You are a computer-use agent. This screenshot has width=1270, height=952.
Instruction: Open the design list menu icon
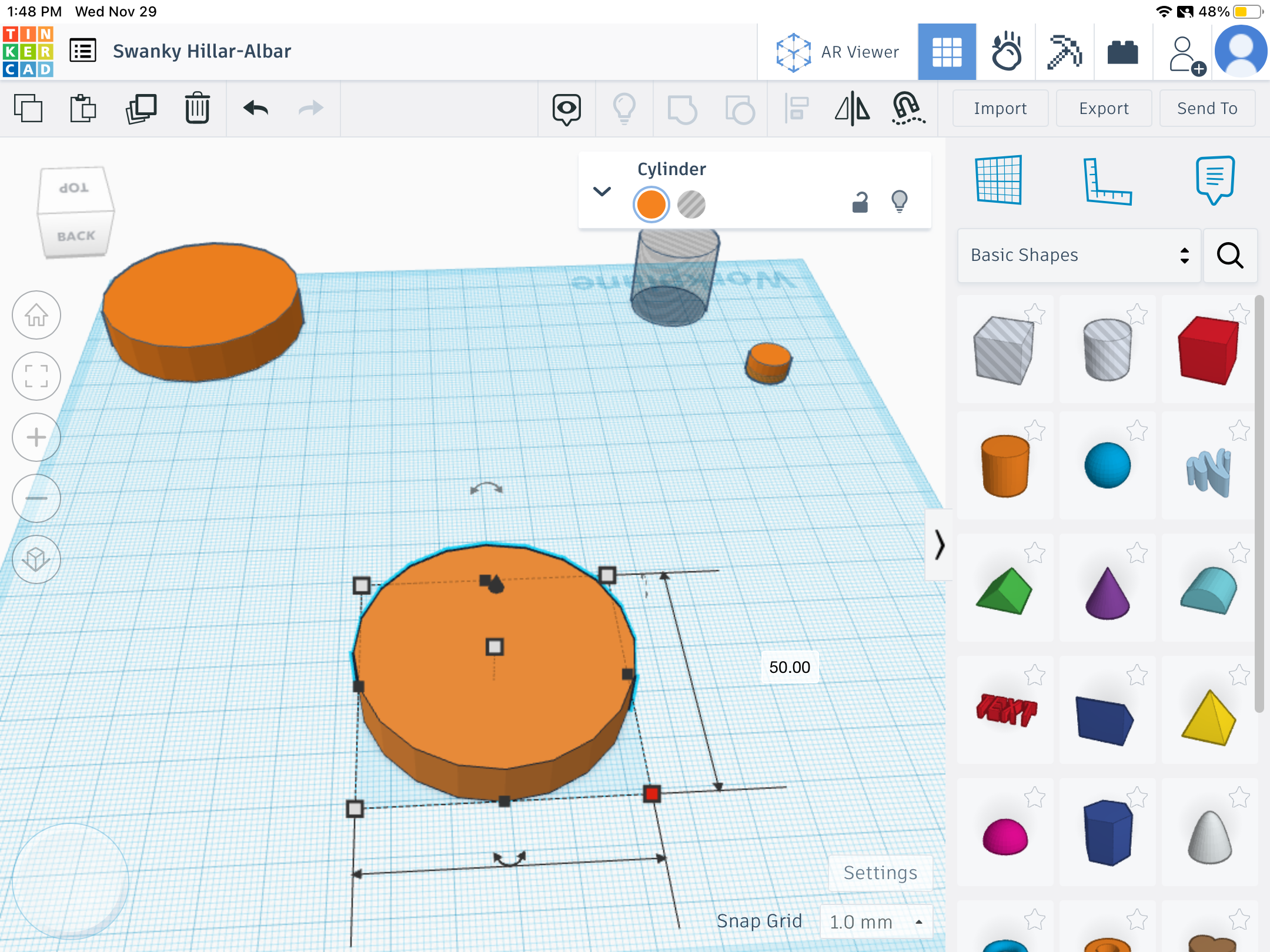pos(83,51)
